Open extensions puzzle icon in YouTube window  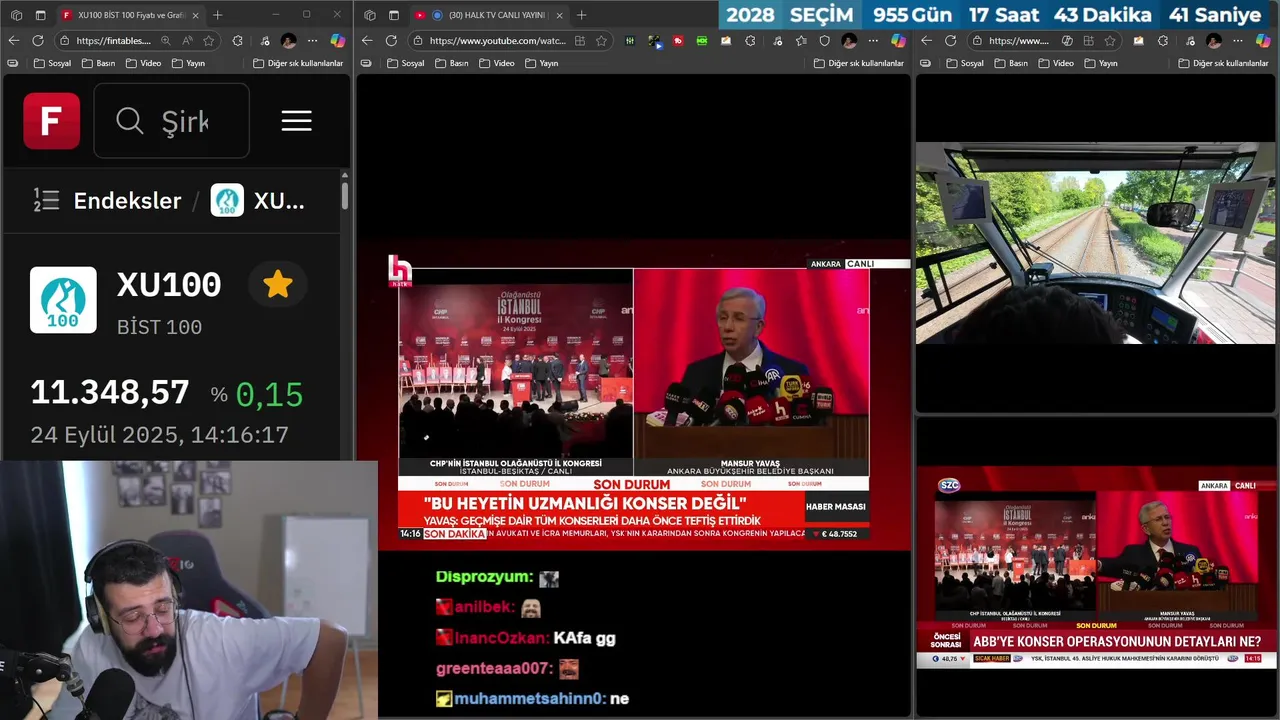(750, 40)
